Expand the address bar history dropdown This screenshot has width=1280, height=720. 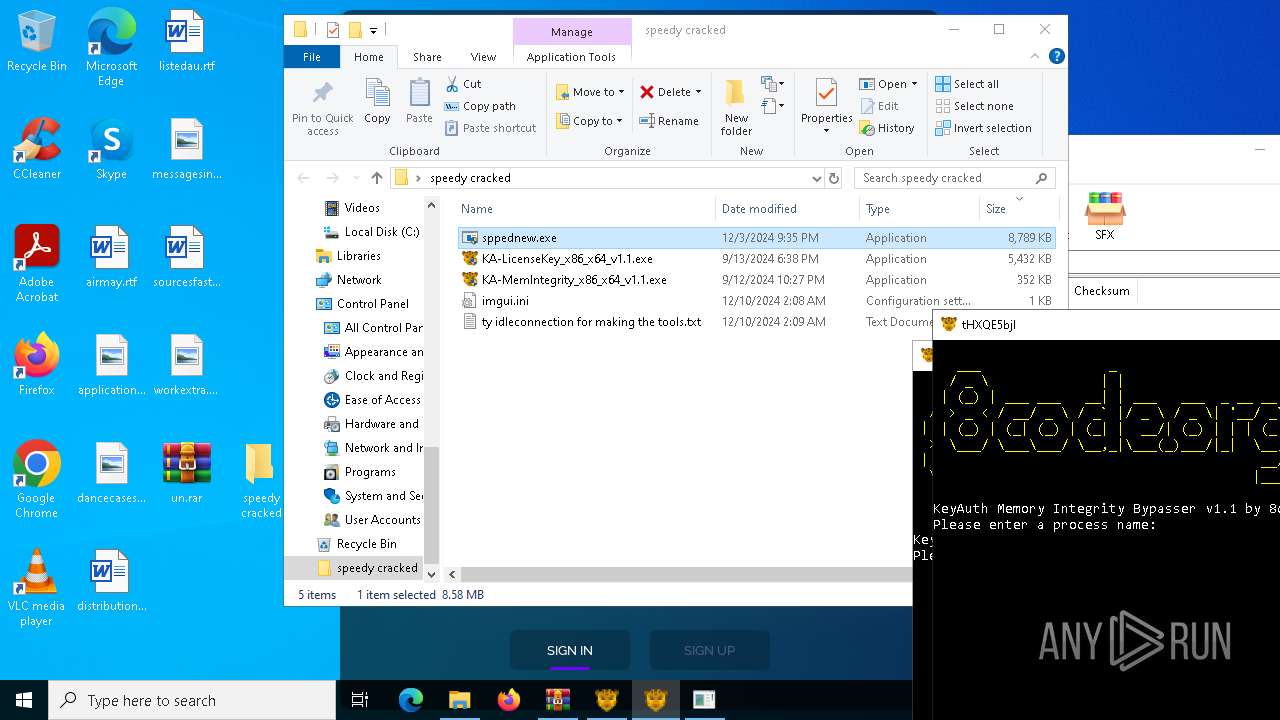pyautogui.click(x=816, y=178)
